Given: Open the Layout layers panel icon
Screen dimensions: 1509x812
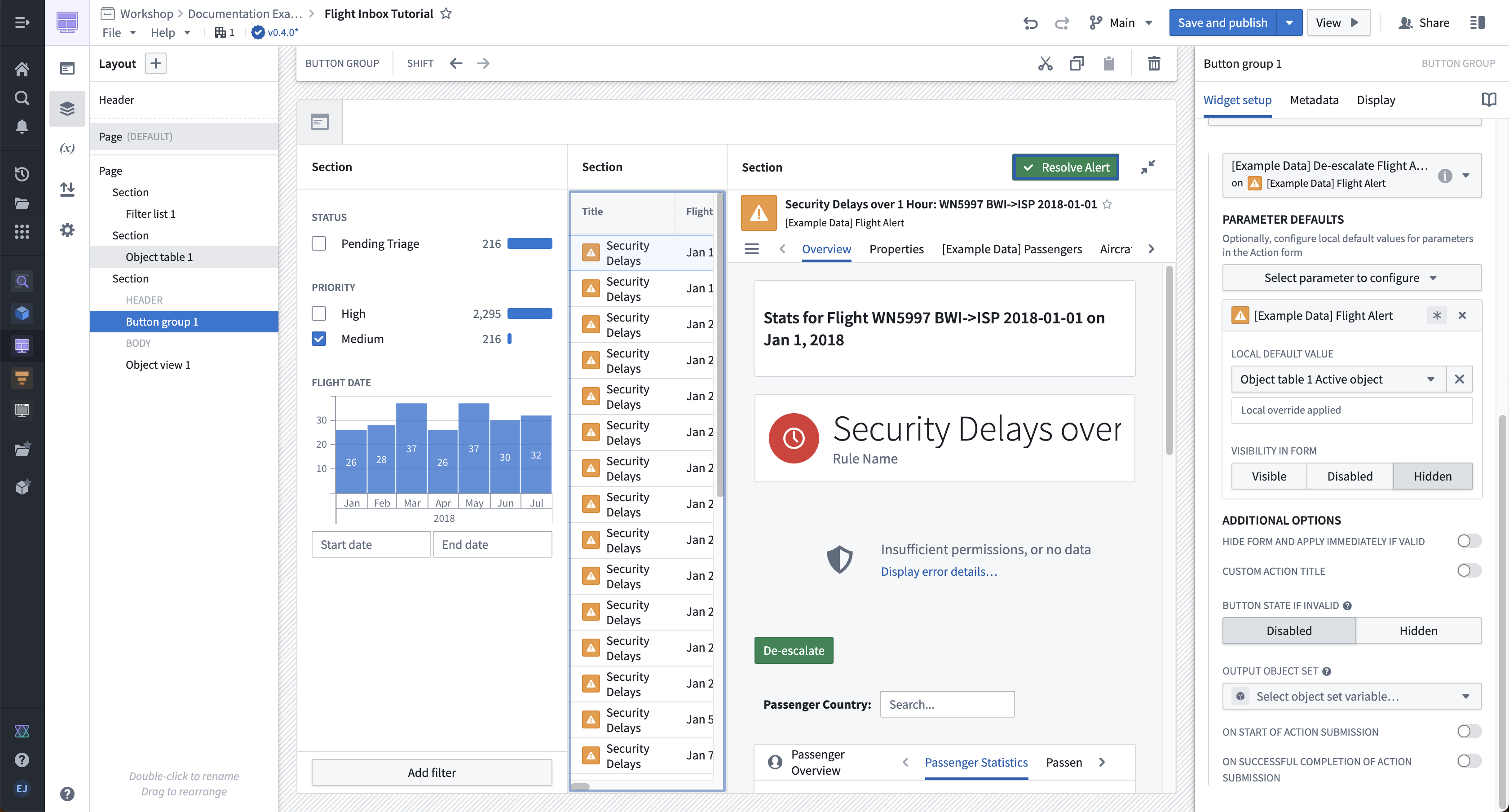Looking at the screenshot, I should click(x=67, y=108).
